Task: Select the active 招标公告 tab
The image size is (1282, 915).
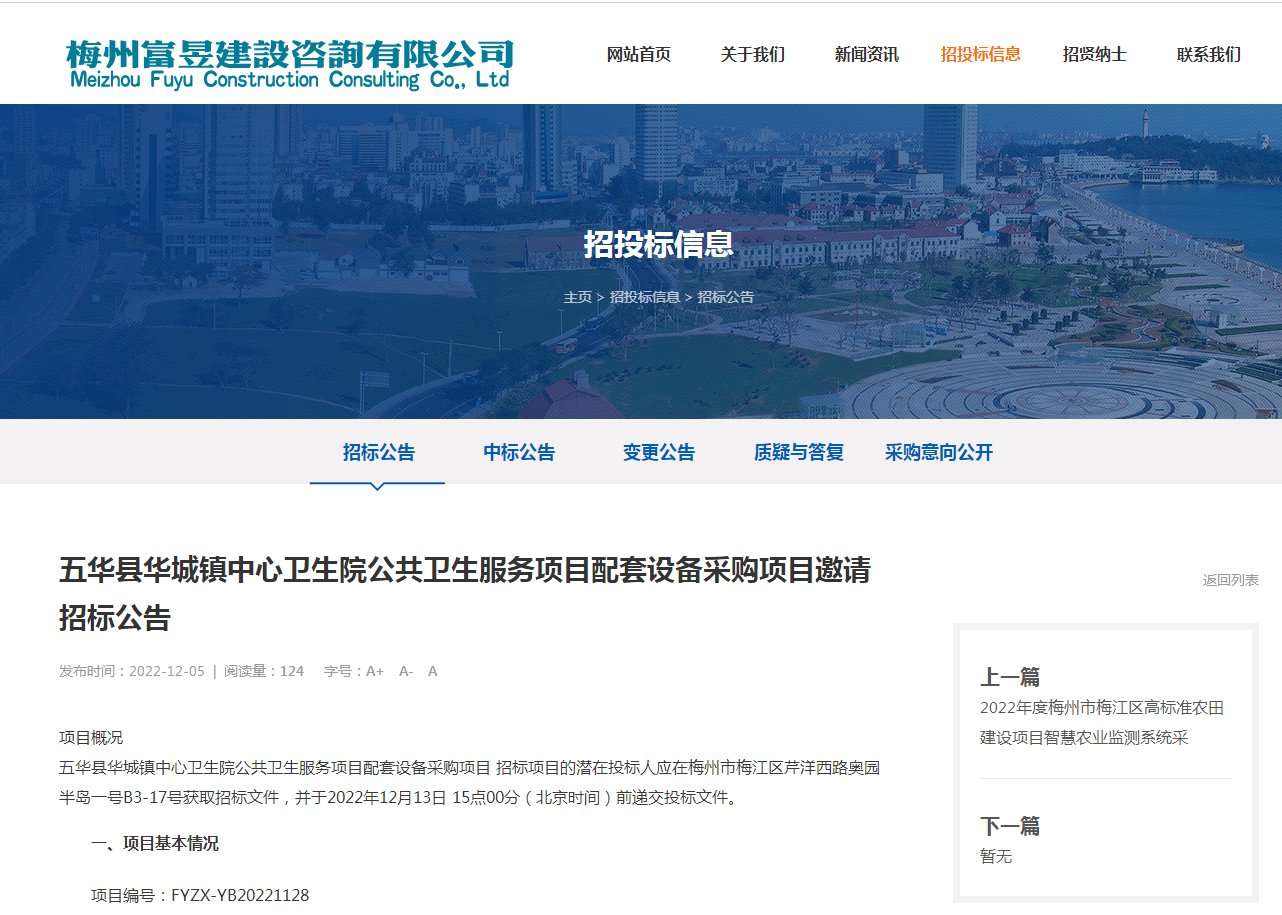Action: 377,452
